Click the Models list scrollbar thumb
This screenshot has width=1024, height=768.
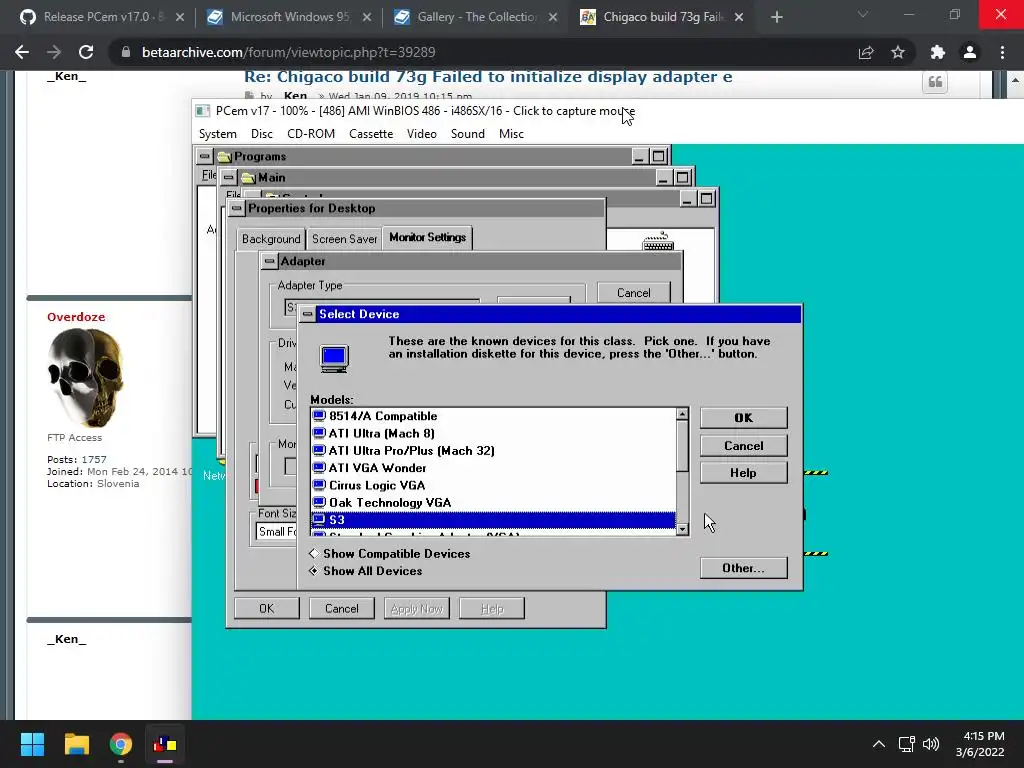[682, 446]
